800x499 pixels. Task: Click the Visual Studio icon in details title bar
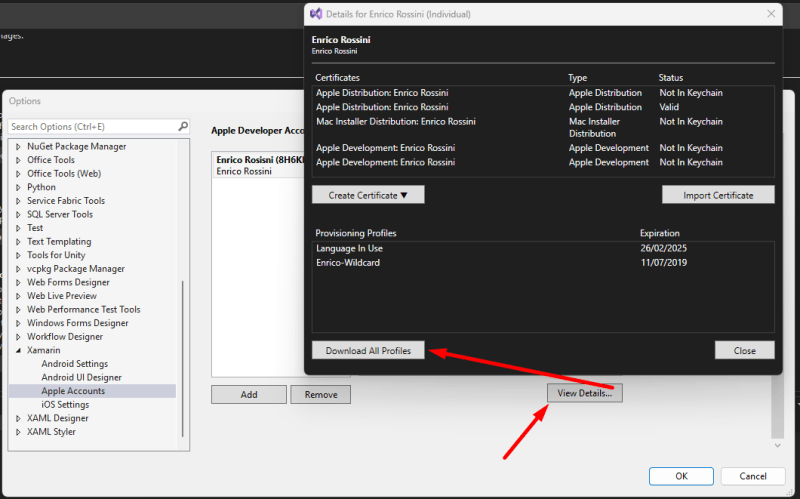[316, 14]
